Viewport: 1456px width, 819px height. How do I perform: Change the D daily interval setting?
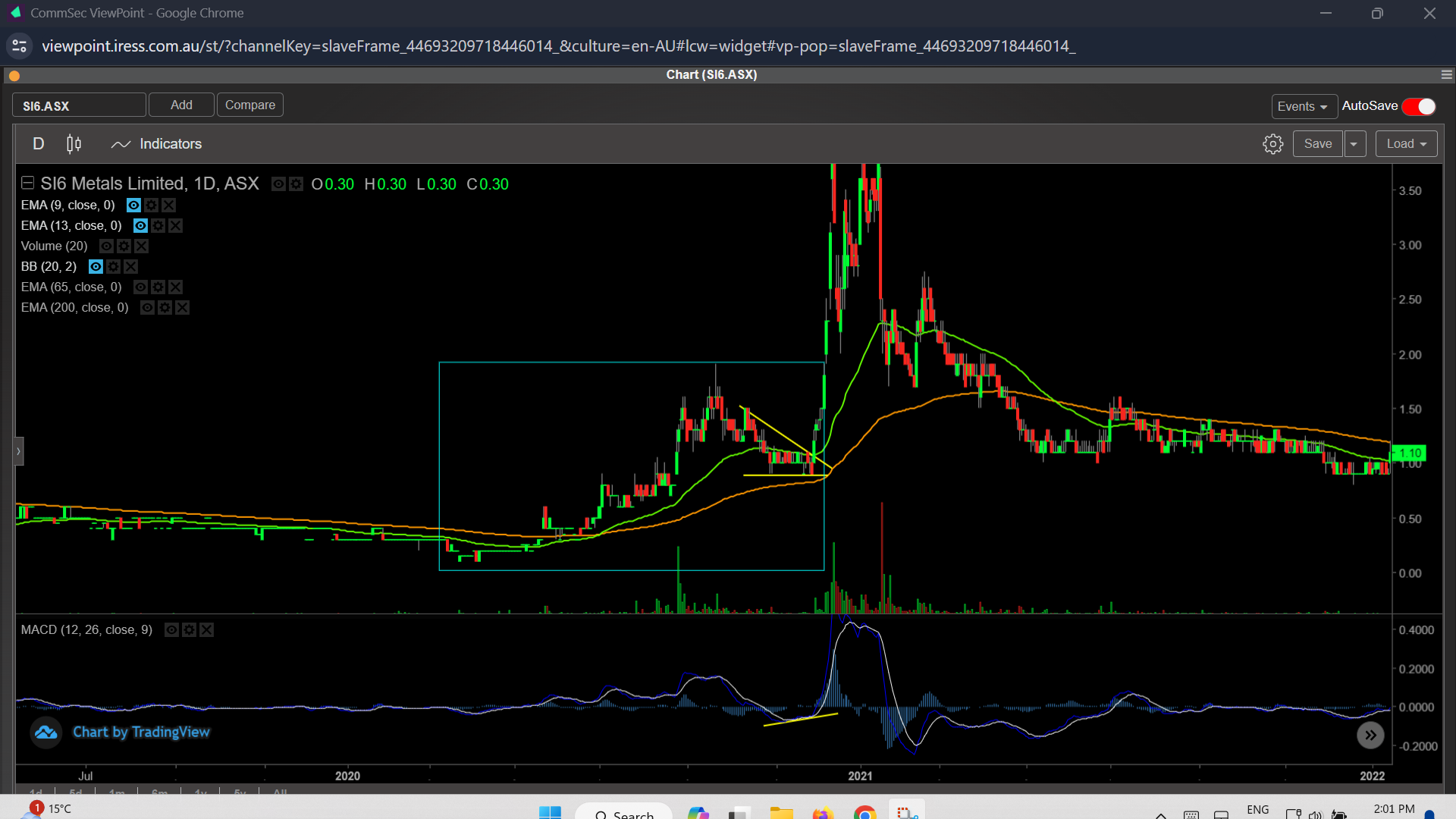coord(39,144)
